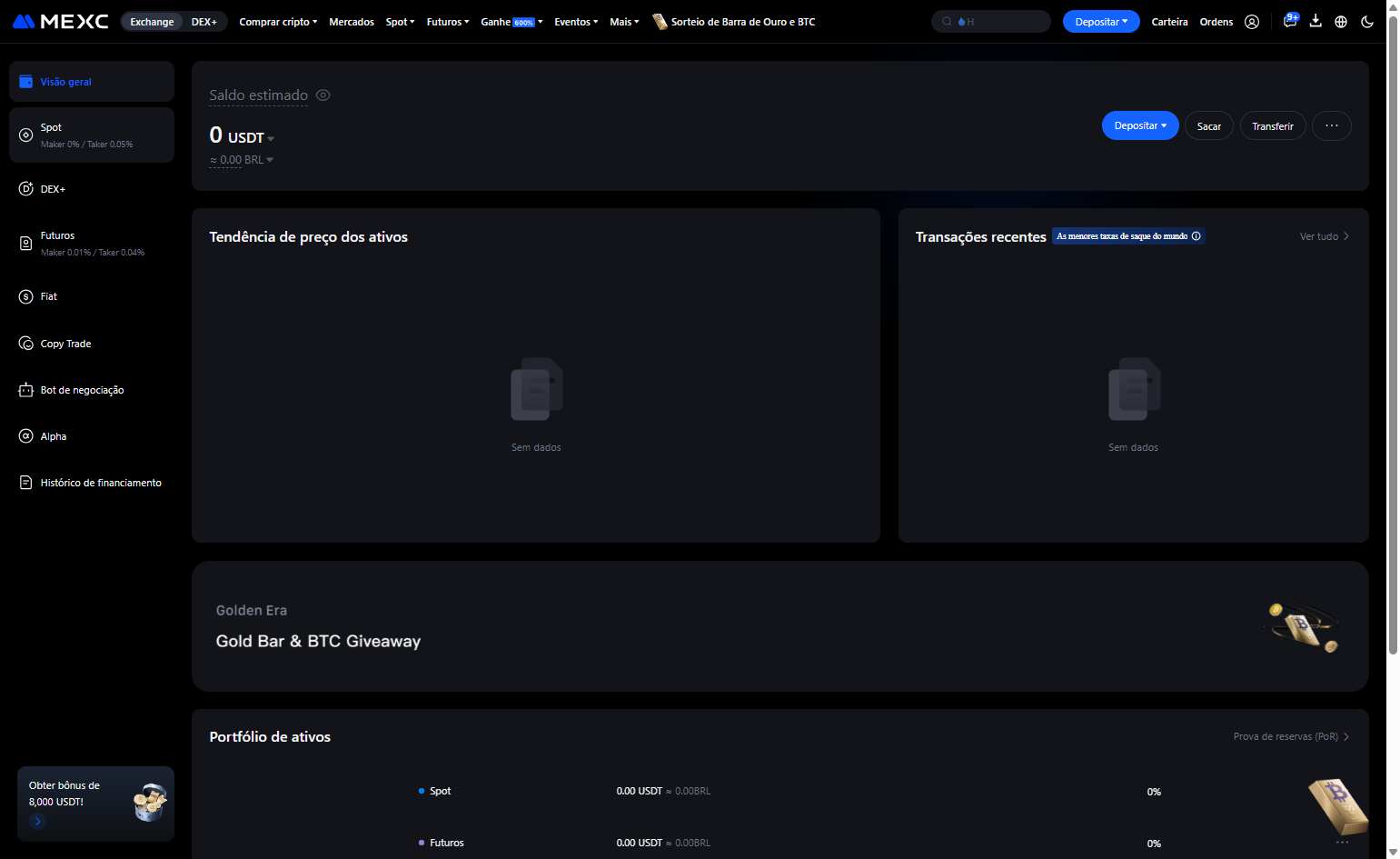Open Ver tudo recent transactions link
1400x859 pixels.
[x=1325, y=236]
